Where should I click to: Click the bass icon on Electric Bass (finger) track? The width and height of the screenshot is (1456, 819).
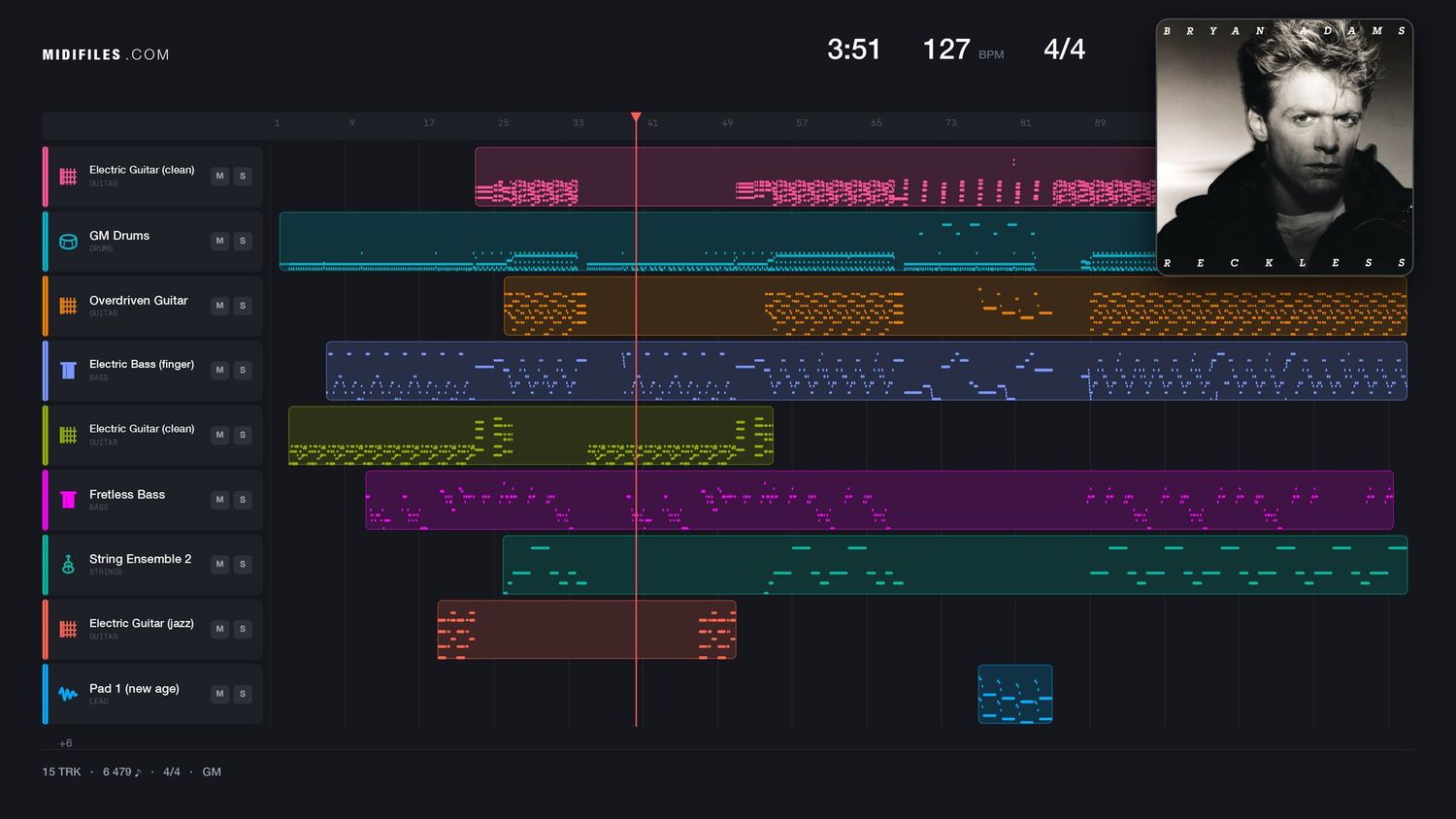pyautogui.click(x=68, y=371)
